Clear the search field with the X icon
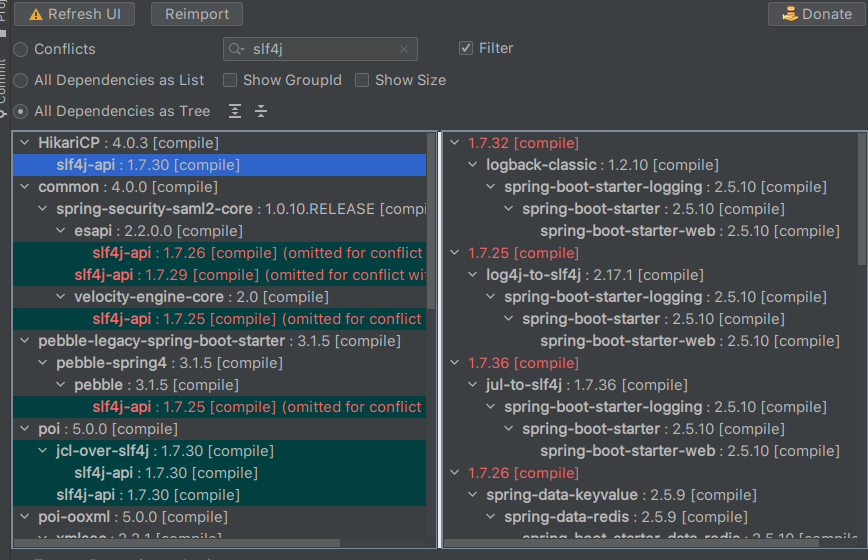This screenshot has width=868, height=560. pos(404,49)
